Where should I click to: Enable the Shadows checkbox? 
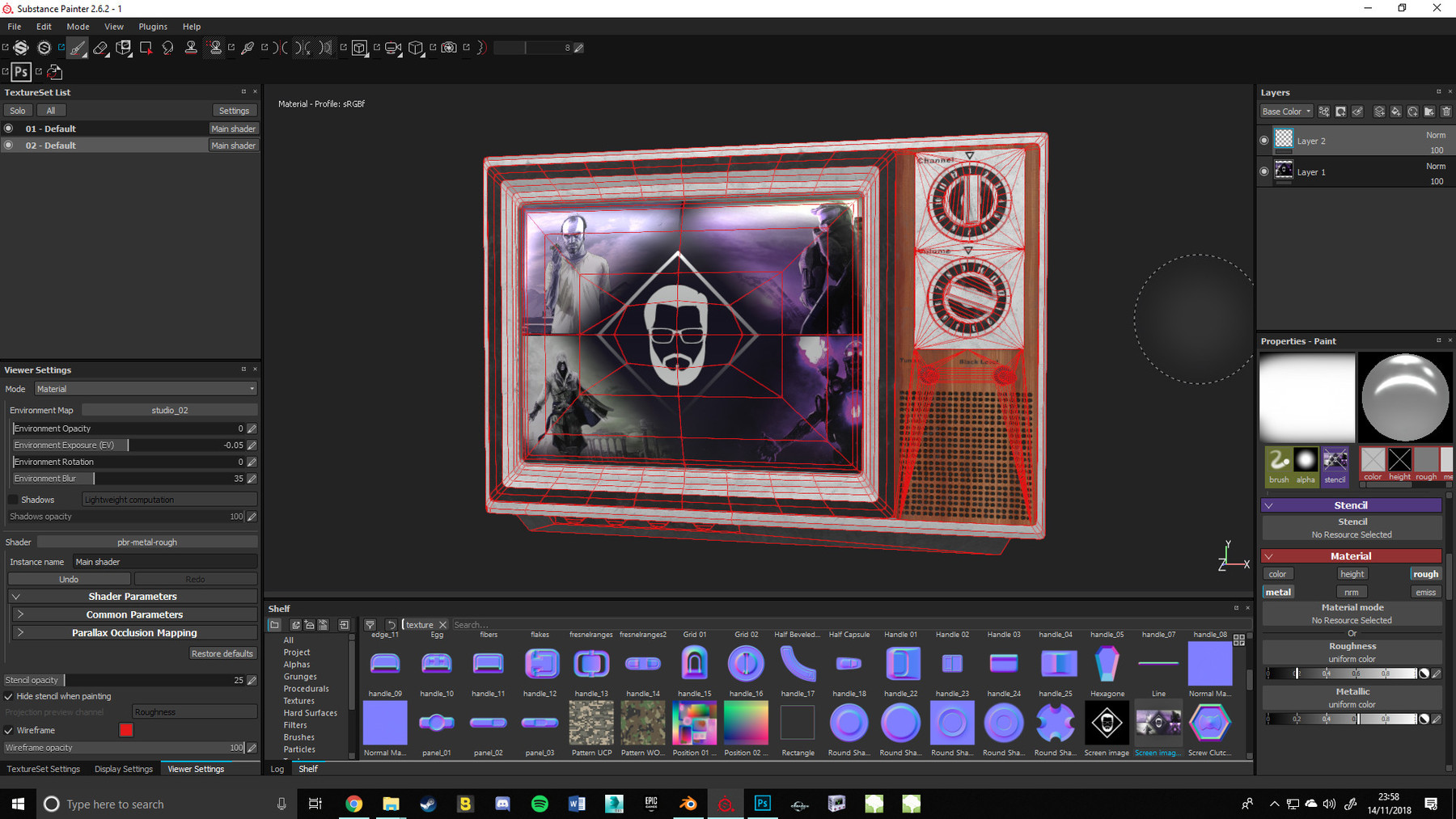pos(11,499)
